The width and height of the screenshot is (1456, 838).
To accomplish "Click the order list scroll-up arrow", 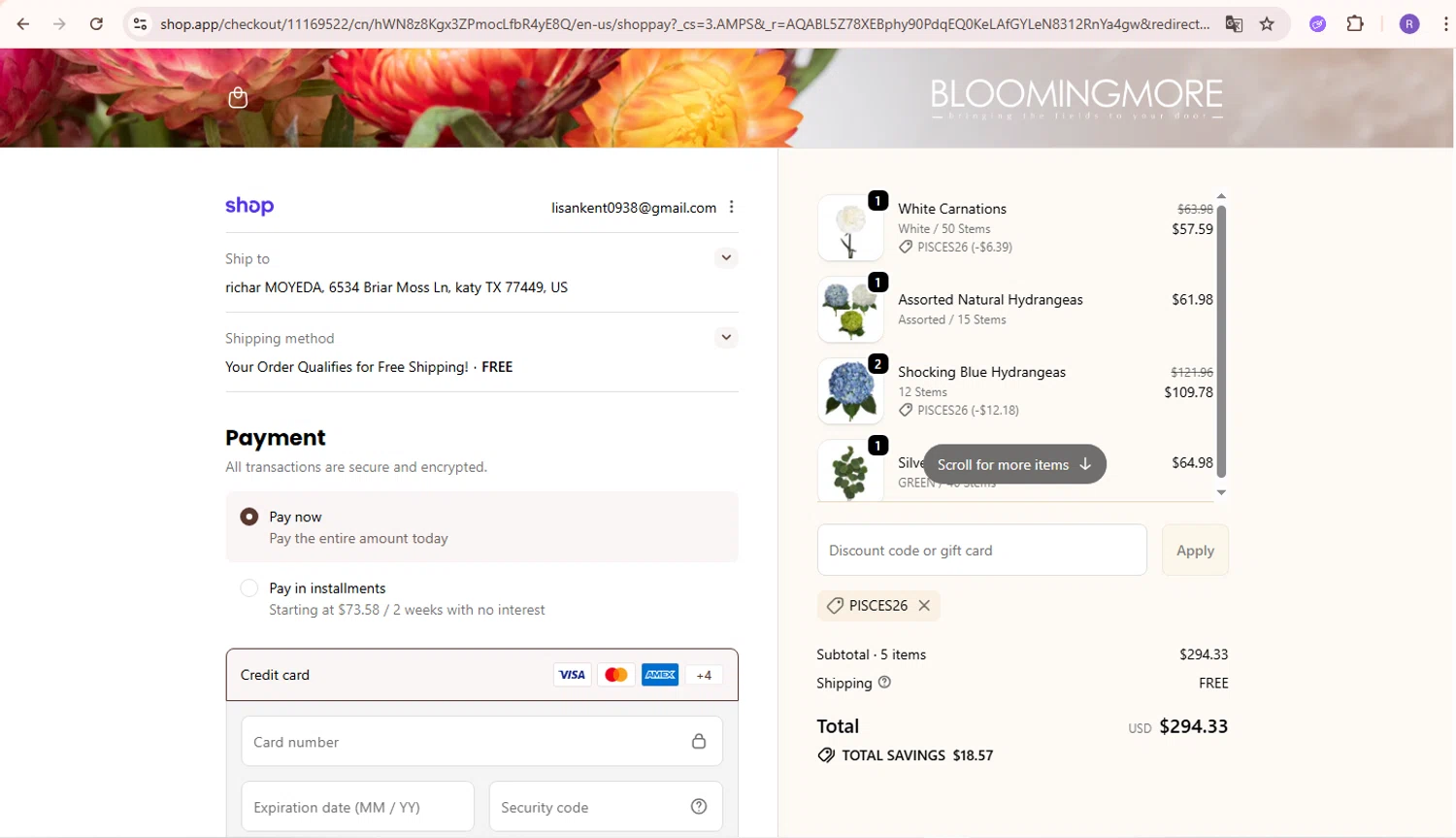I will 1221,195.
